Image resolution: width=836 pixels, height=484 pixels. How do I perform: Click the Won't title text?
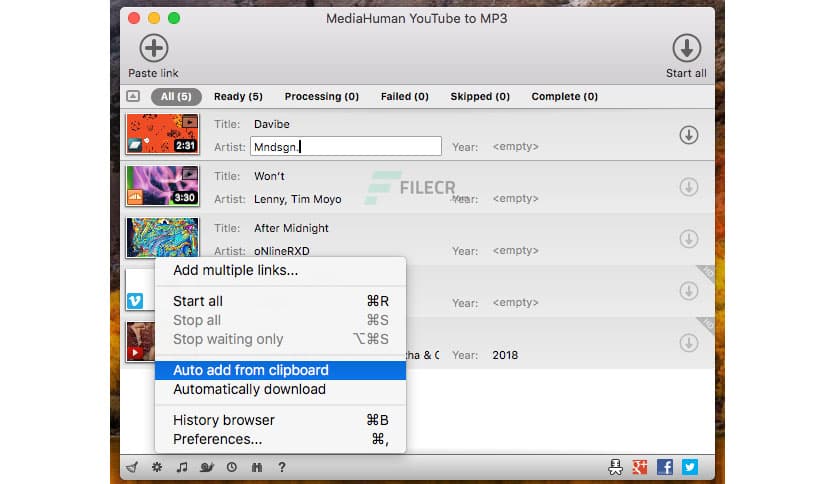pos(269,176)
